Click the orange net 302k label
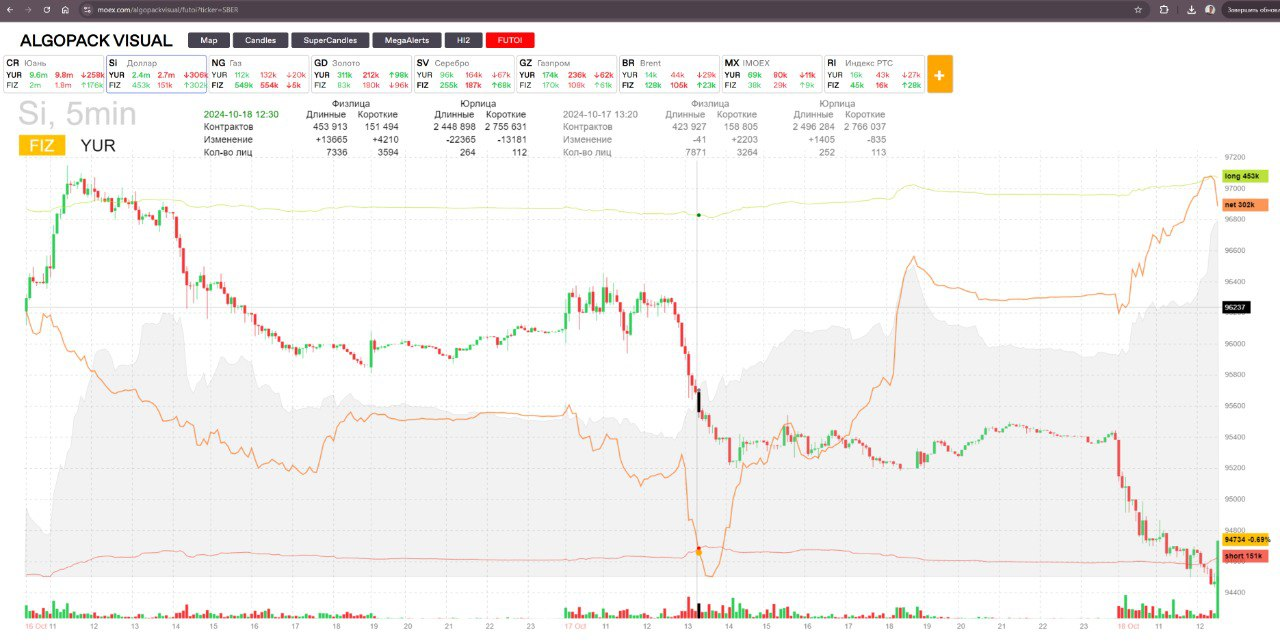Screen dimensions: 1280x641 coord(1244,205)
